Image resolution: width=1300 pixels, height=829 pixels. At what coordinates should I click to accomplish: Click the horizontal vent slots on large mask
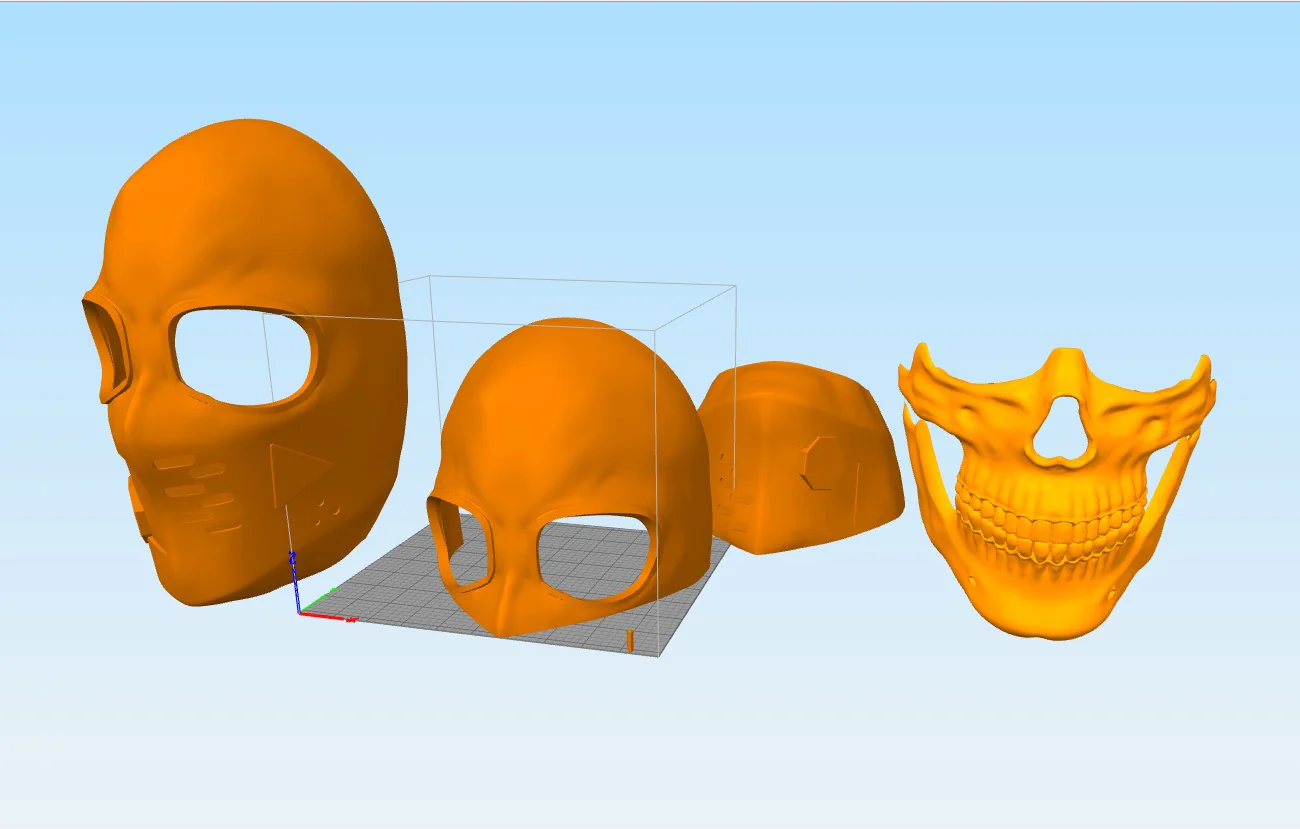pyautogui.click(x=198, y=492)
